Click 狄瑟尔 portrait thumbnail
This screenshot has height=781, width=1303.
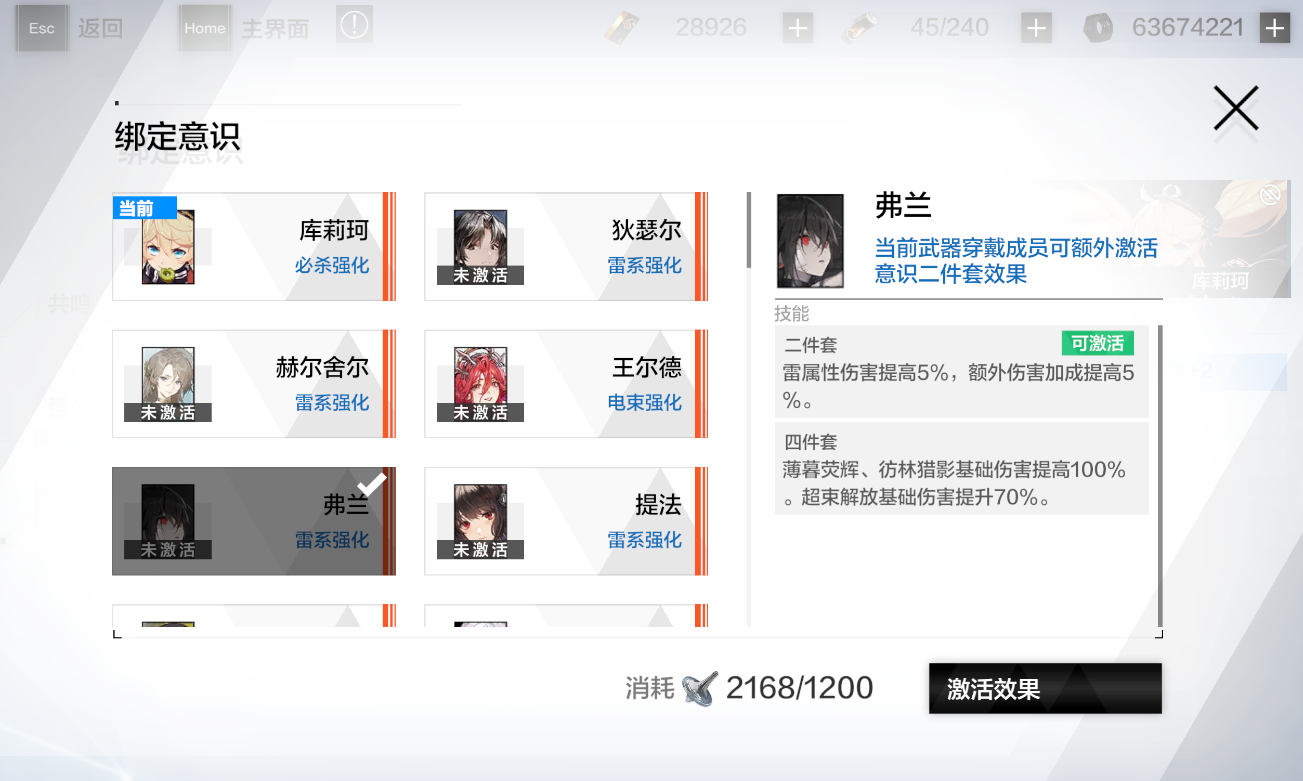coord(480,247)
